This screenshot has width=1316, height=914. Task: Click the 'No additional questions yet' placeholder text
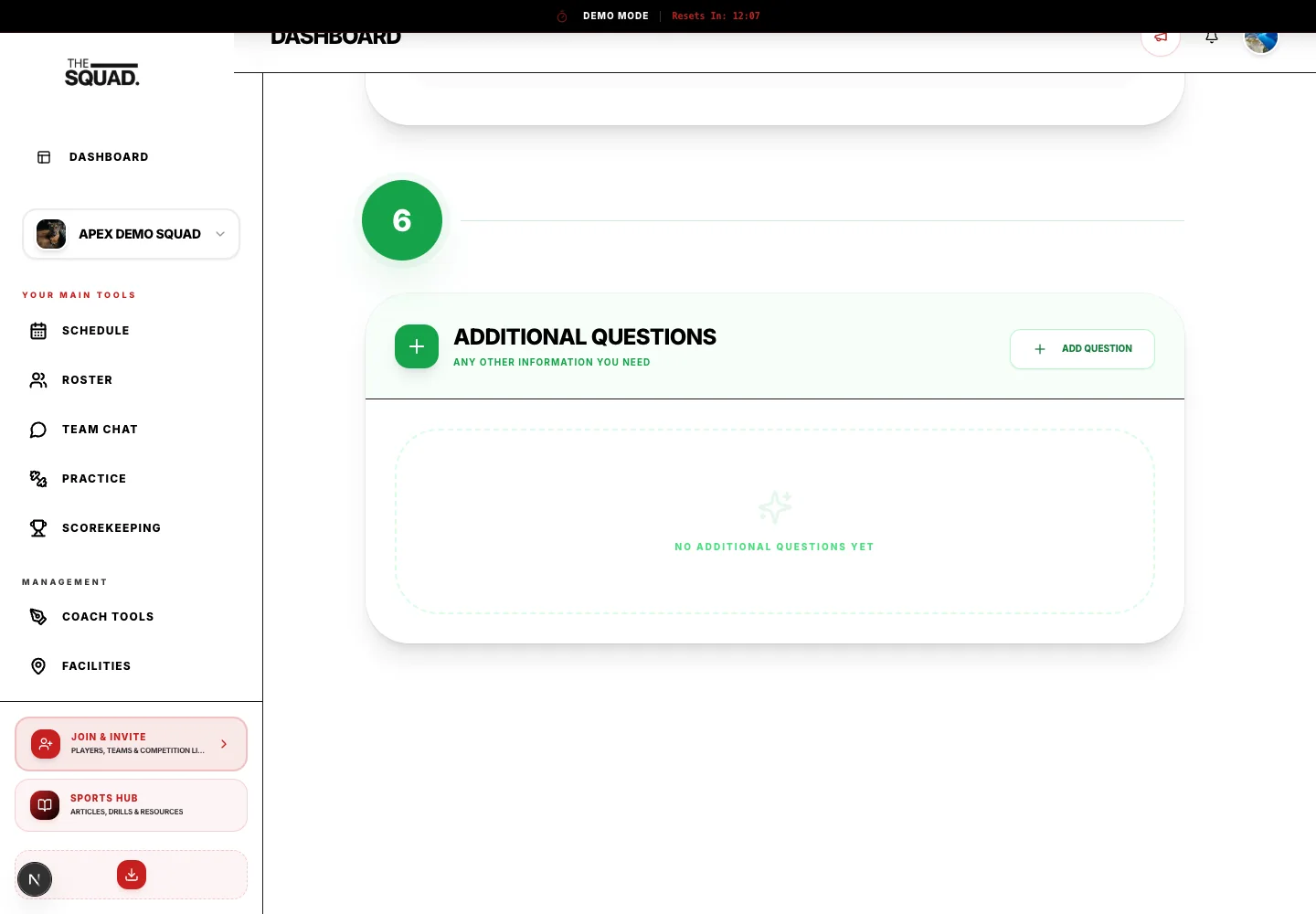coord(774,547)
